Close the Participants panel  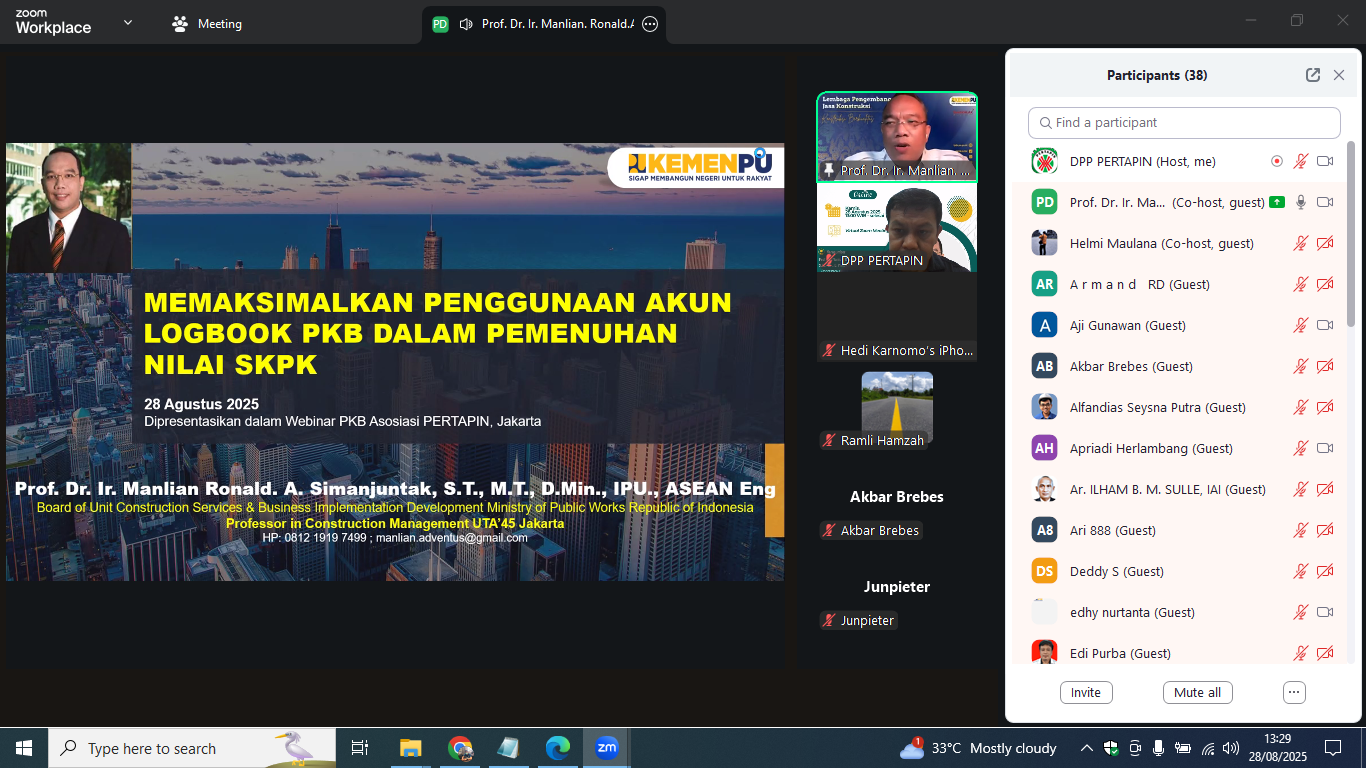(x=1339, y=75)
